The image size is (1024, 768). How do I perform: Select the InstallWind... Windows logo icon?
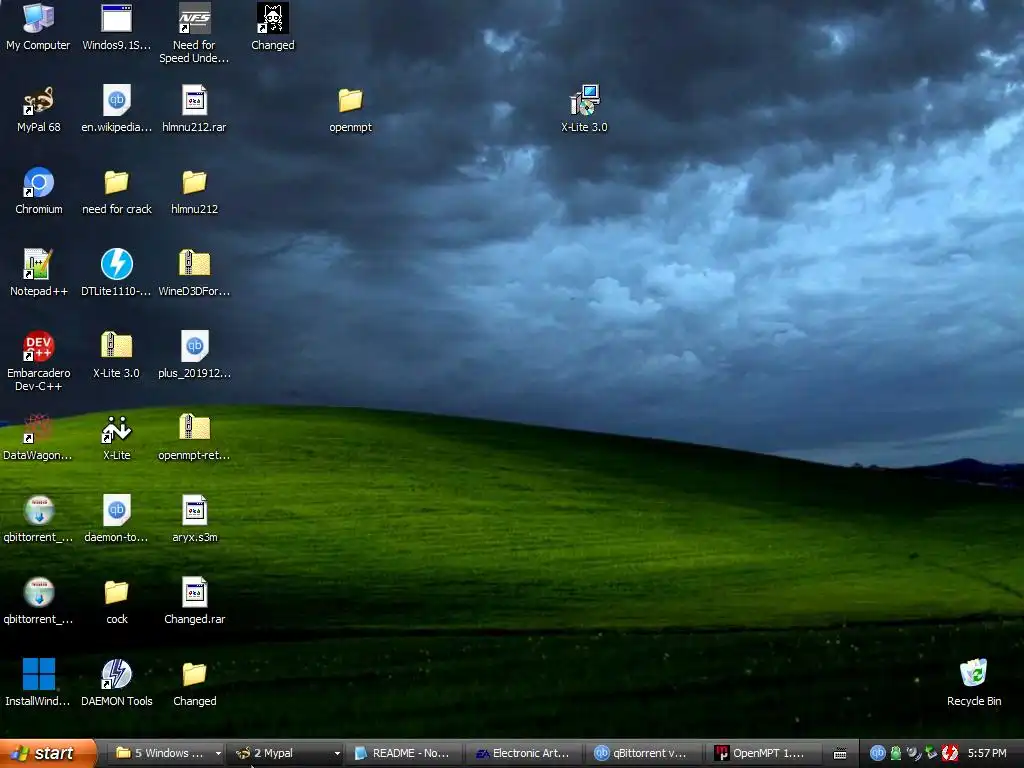click(x=38, y=683)
